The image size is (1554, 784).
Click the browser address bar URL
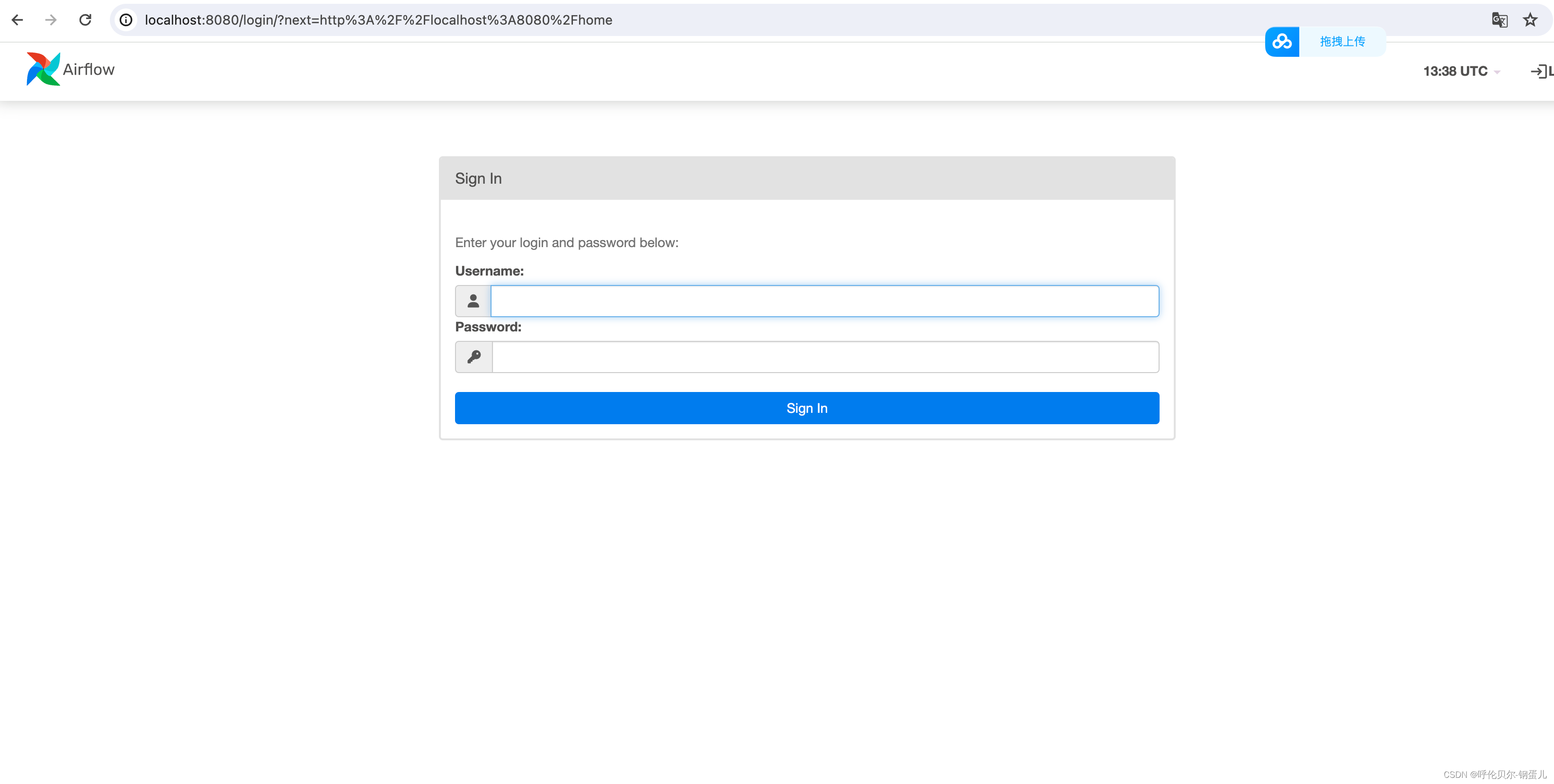378,20
